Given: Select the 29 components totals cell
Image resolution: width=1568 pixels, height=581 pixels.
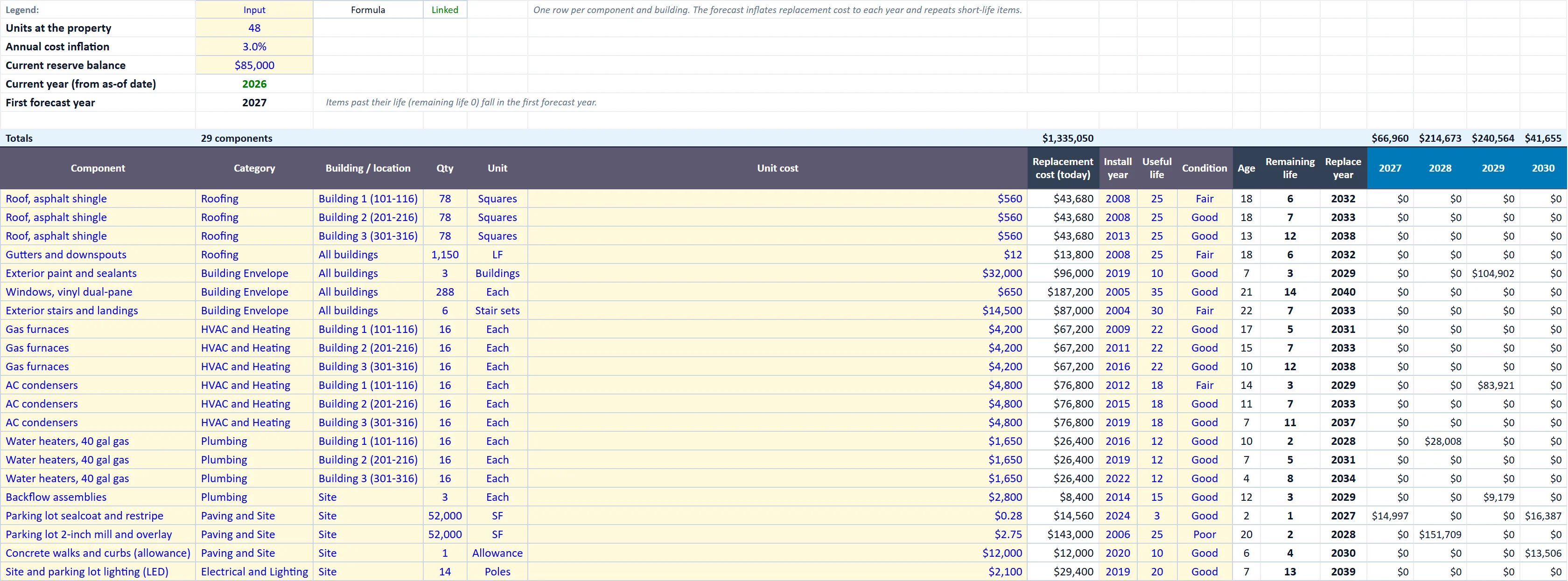Looking at the screenshot, I should click(254, 138).
